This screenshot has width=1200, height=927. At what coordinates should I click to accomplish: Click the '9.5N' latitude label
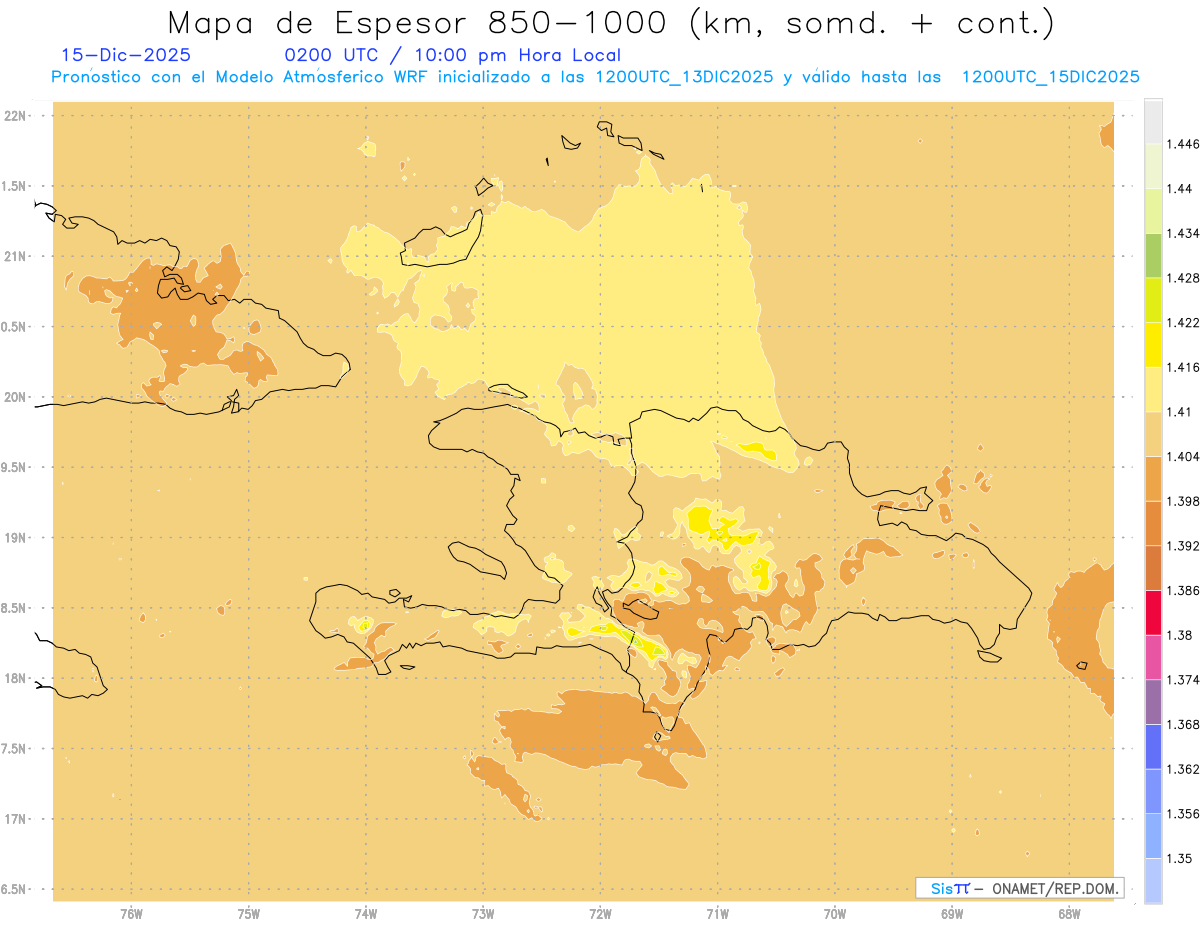[x=15, y=468]
